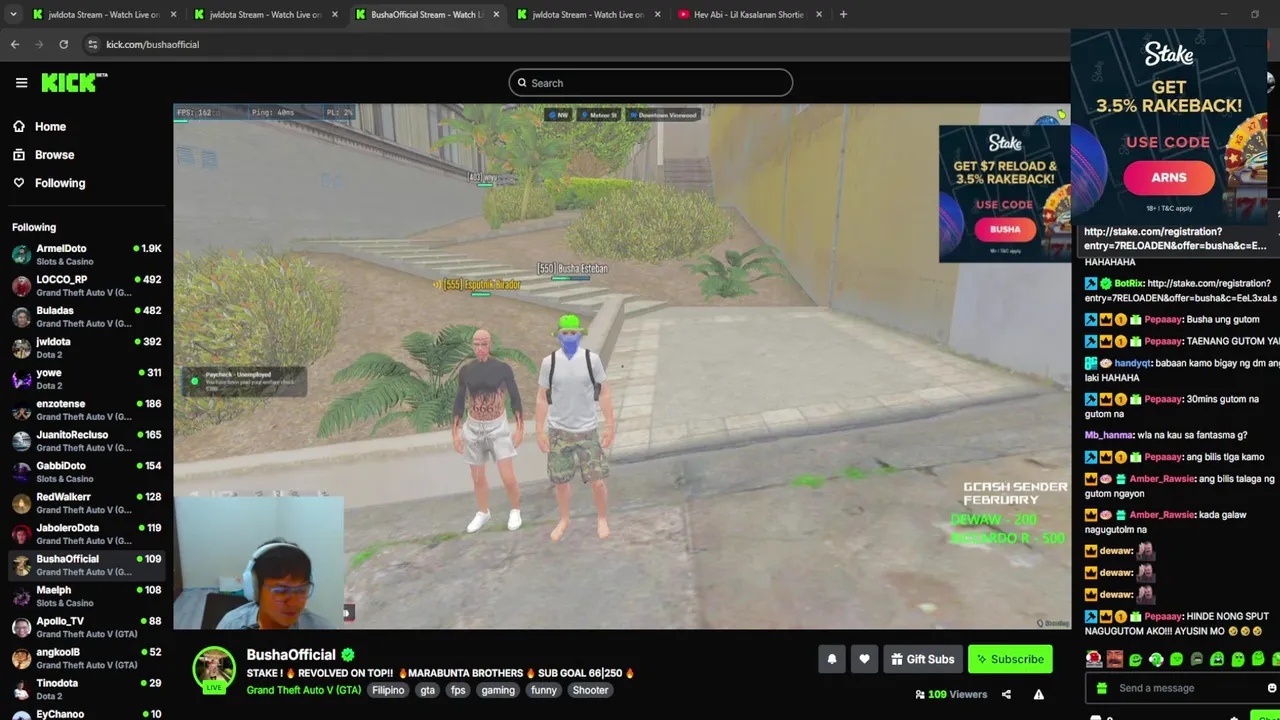The image size is (1280, 720).
Task: Click the Kick logo
Action: (x=74, y=83)
